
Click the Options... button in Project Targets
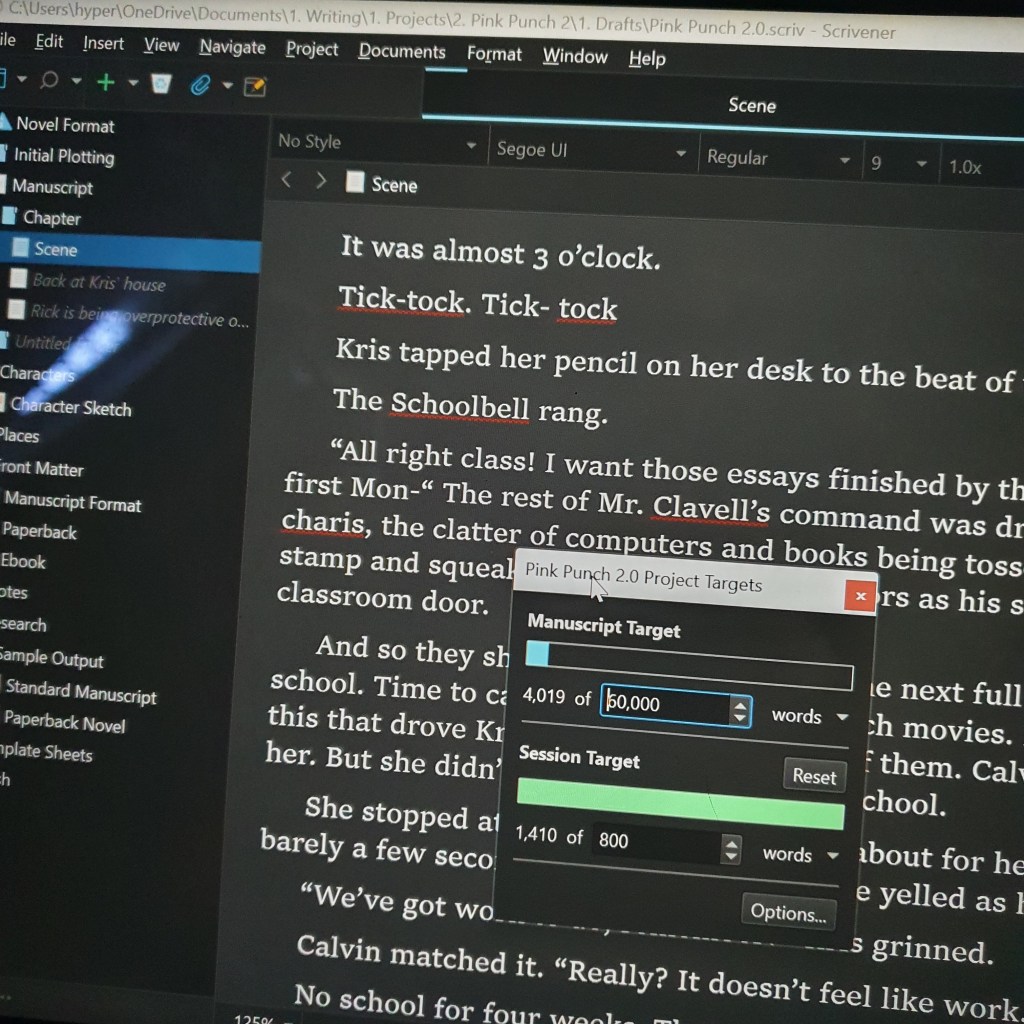tap(788, 912)
